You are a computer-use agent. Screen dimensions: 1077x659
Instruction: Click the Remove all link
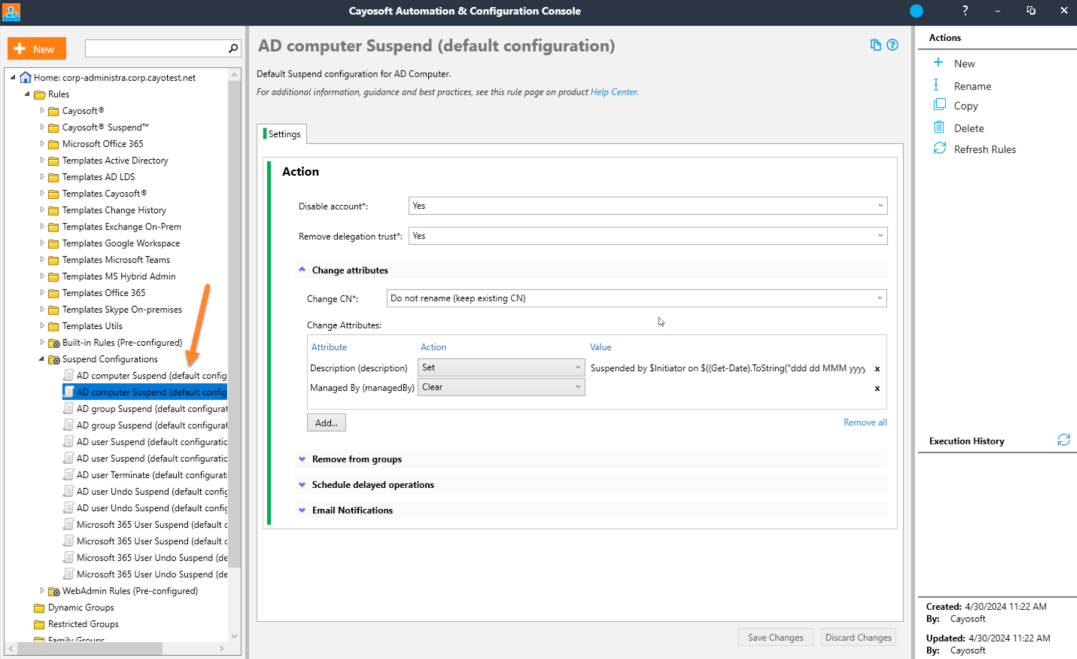pyautogui.click(x=865, y=423)
